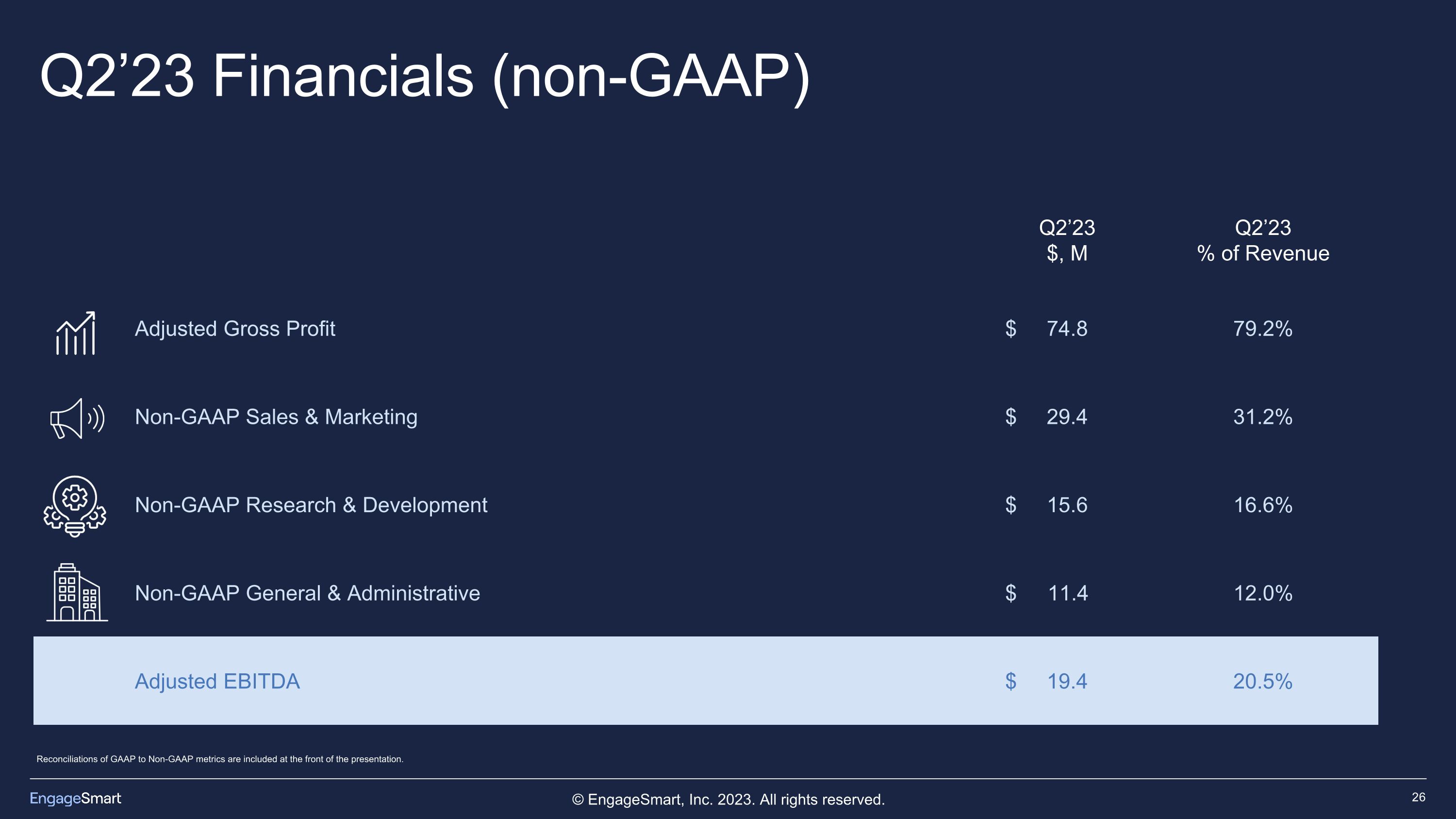Click the EngageSmart logo in the footer
This screenshot has height=819, width=1456.
click(75, 798)
